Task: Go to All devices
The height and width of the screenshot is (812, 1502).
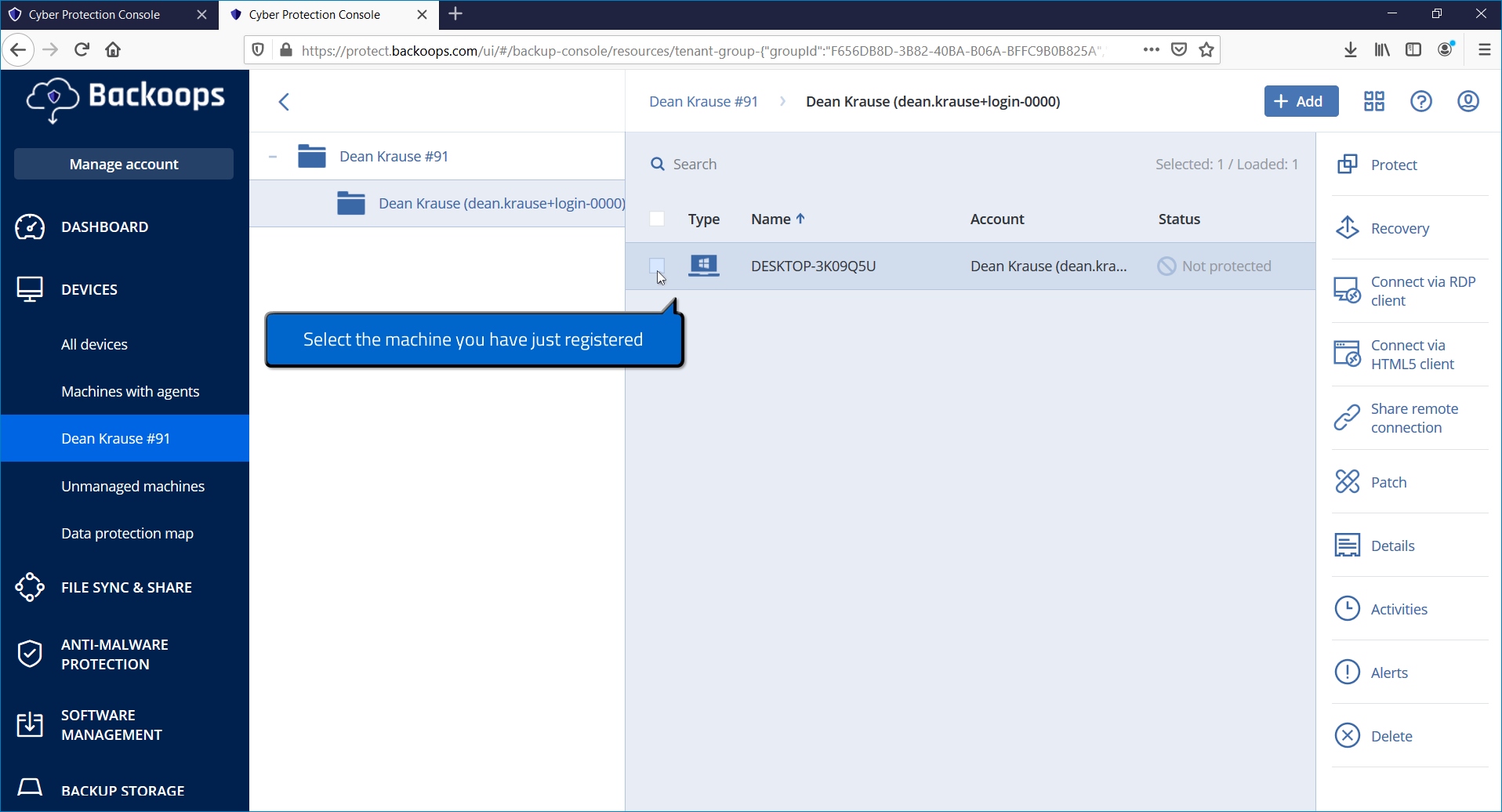Action: click(x=94, y=344)
